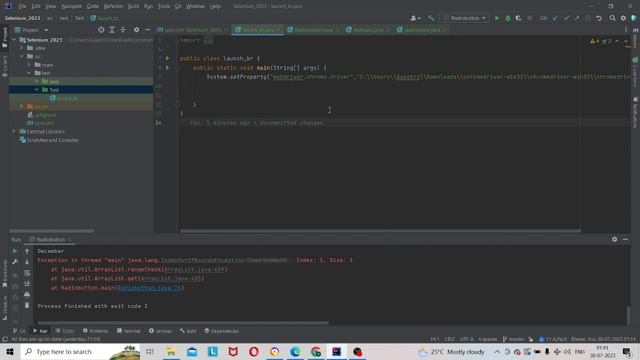Open the user account dropdown in toolbar
The image size is (640, 360).
415,18
